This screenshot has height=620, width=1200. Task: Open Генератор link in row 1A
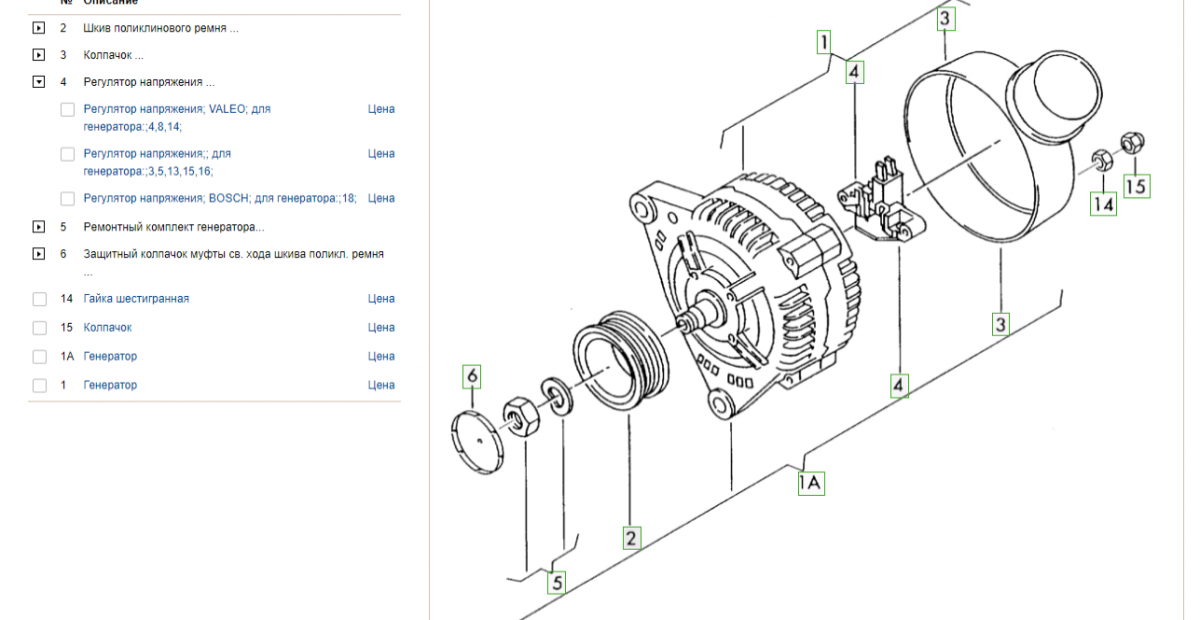110,356
